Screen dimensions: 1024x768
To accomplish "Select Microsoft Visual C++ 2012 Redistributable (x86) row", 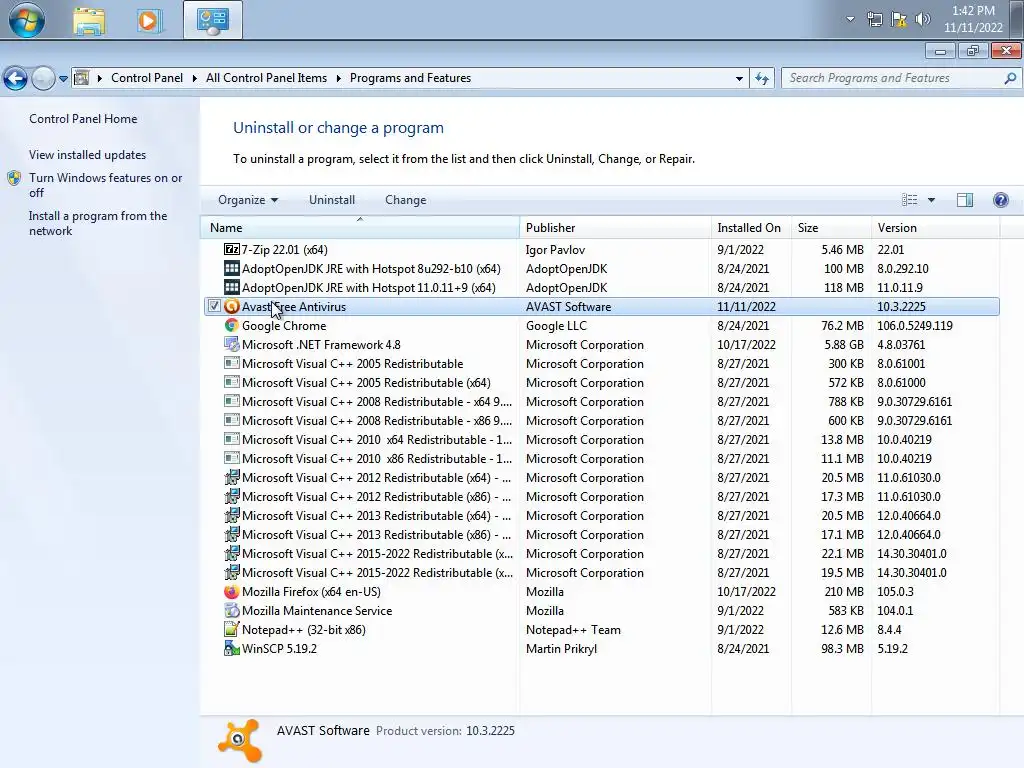I will coord(601,496).
